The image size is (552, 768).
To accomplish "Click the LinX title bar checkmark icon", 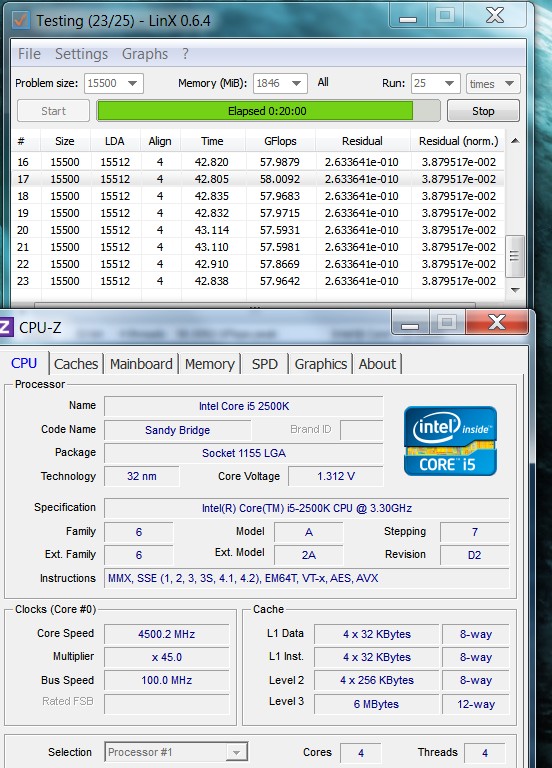I will coord(20,20).
